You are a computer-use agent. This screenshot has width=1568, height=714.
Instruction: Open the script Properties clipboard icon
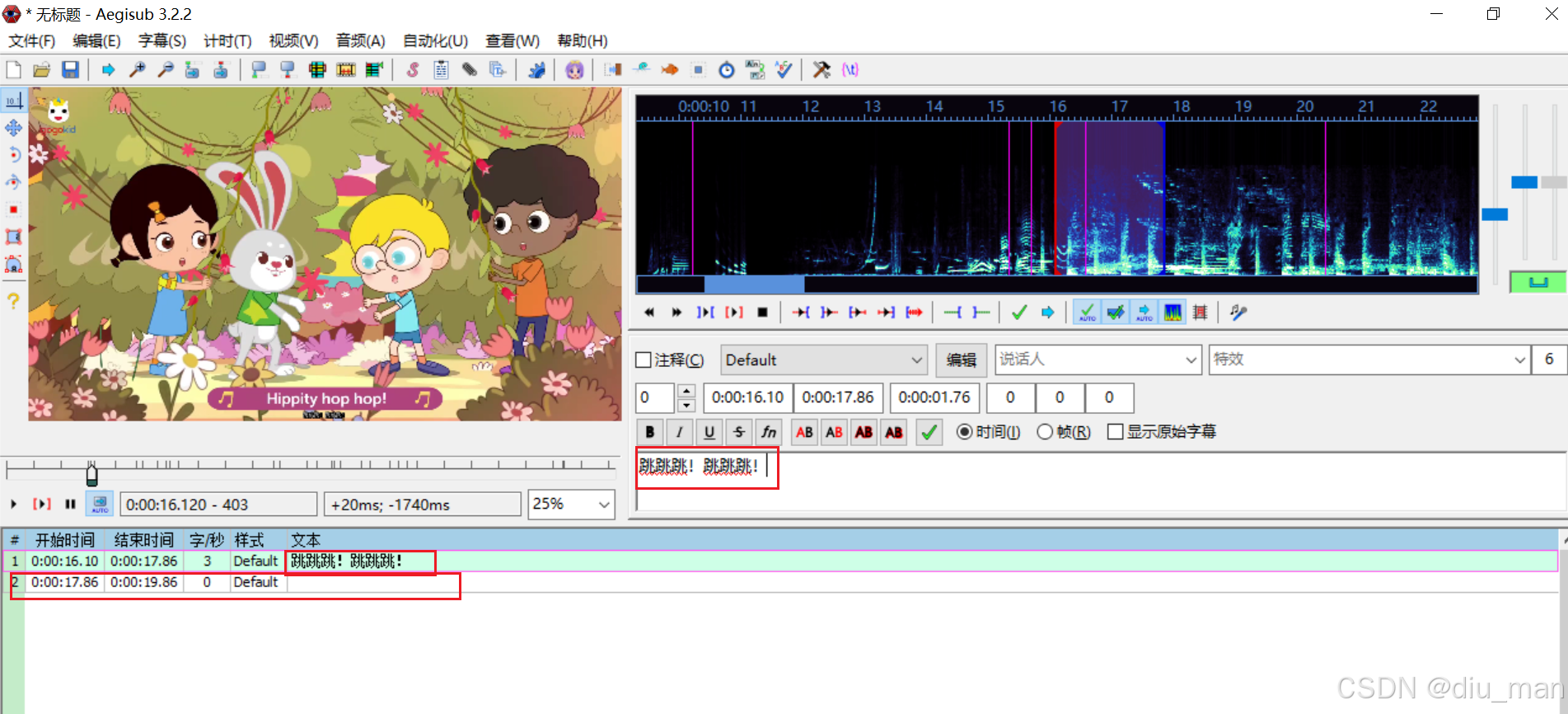pos(441,70)
